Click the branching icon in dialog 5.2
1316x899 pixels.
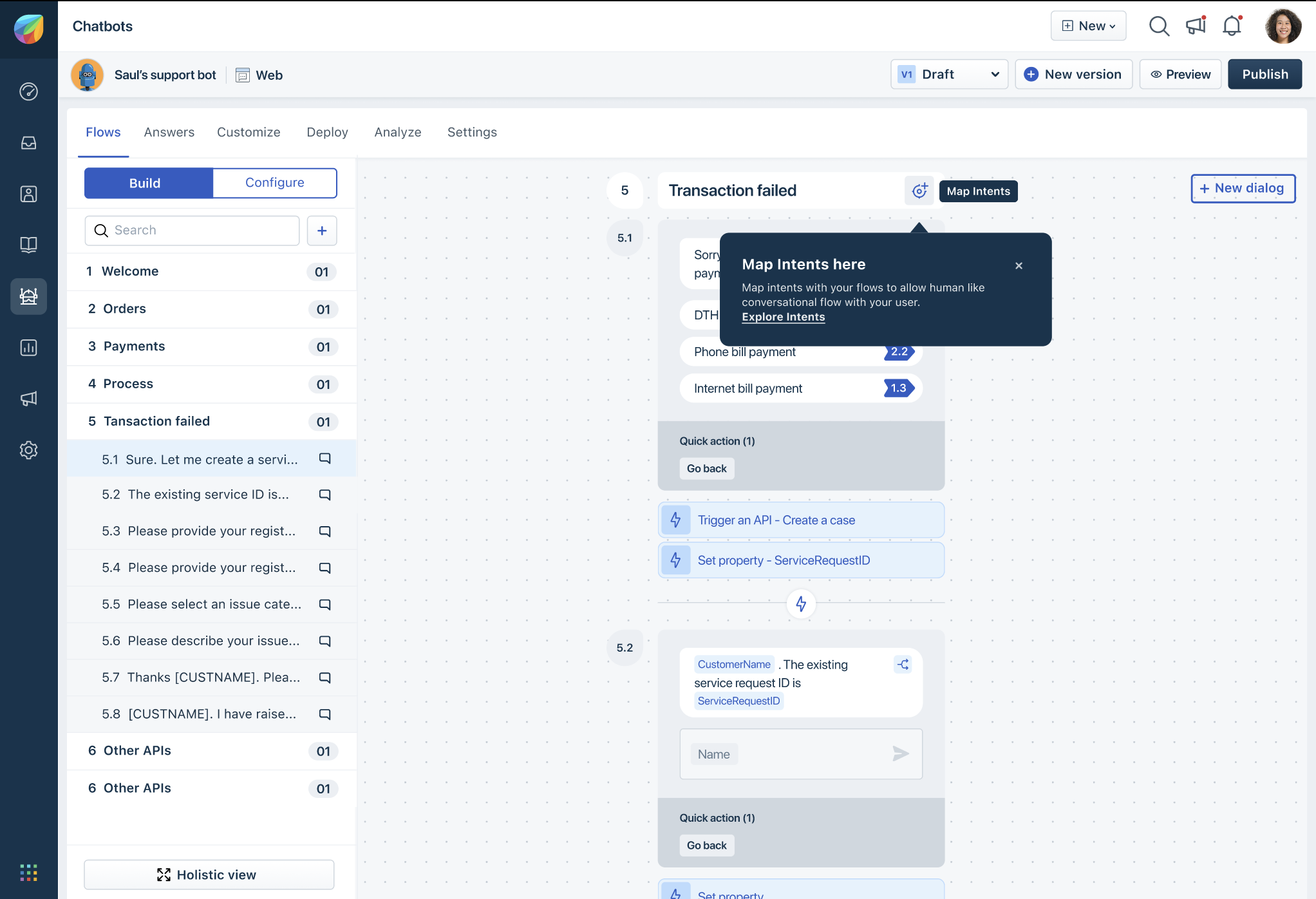click(x=903, y=665)
